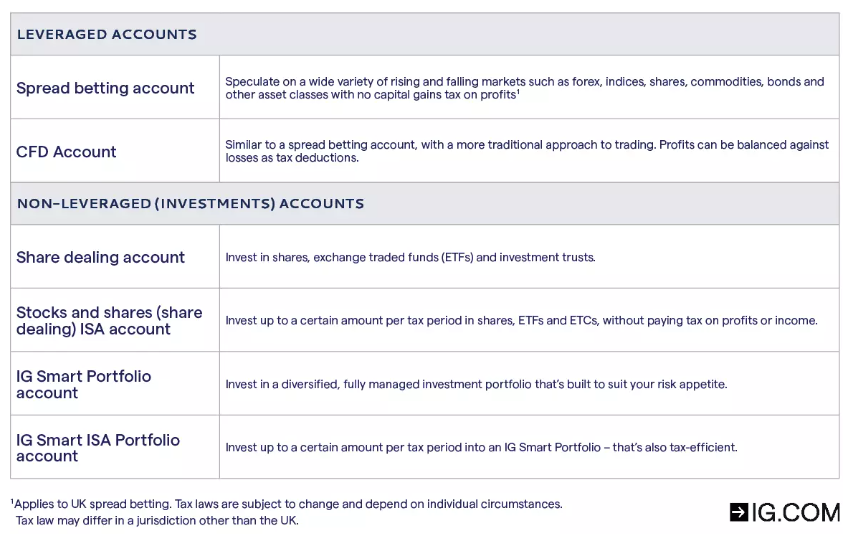853x534 pixels.
Task: Open the CFD Account row label
Action: pos(66,152)
